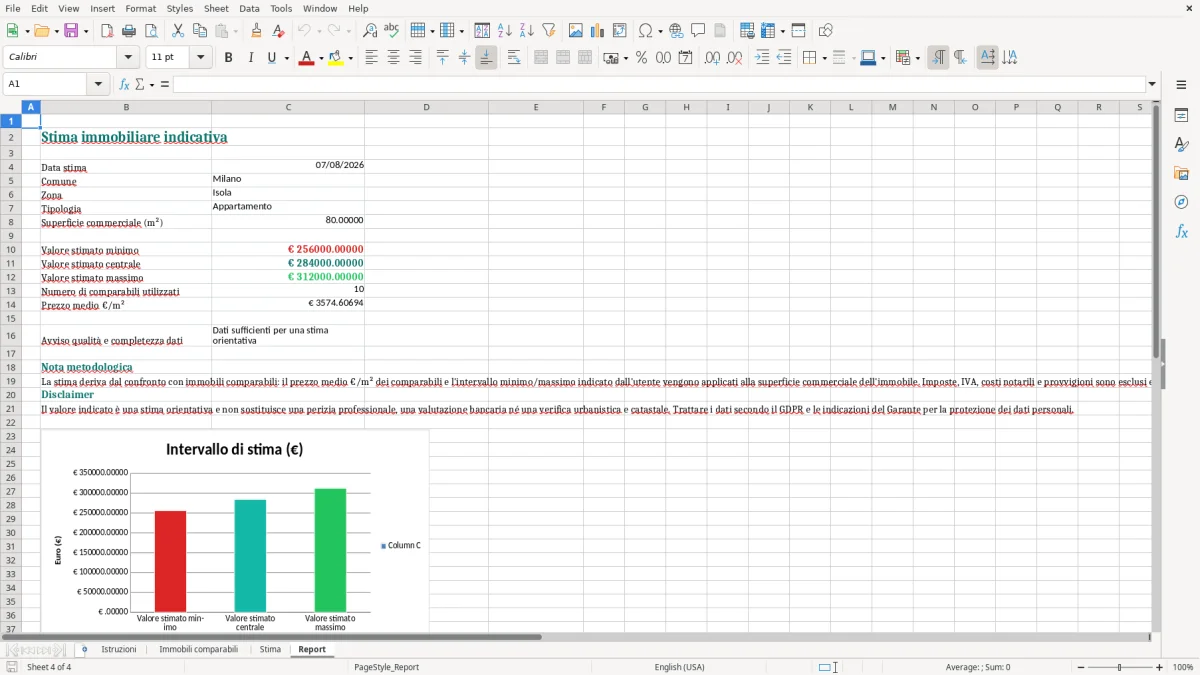1200x675 pixels.
Task: Click the sidebar settings hamburger button
Action: point(1181,85)
